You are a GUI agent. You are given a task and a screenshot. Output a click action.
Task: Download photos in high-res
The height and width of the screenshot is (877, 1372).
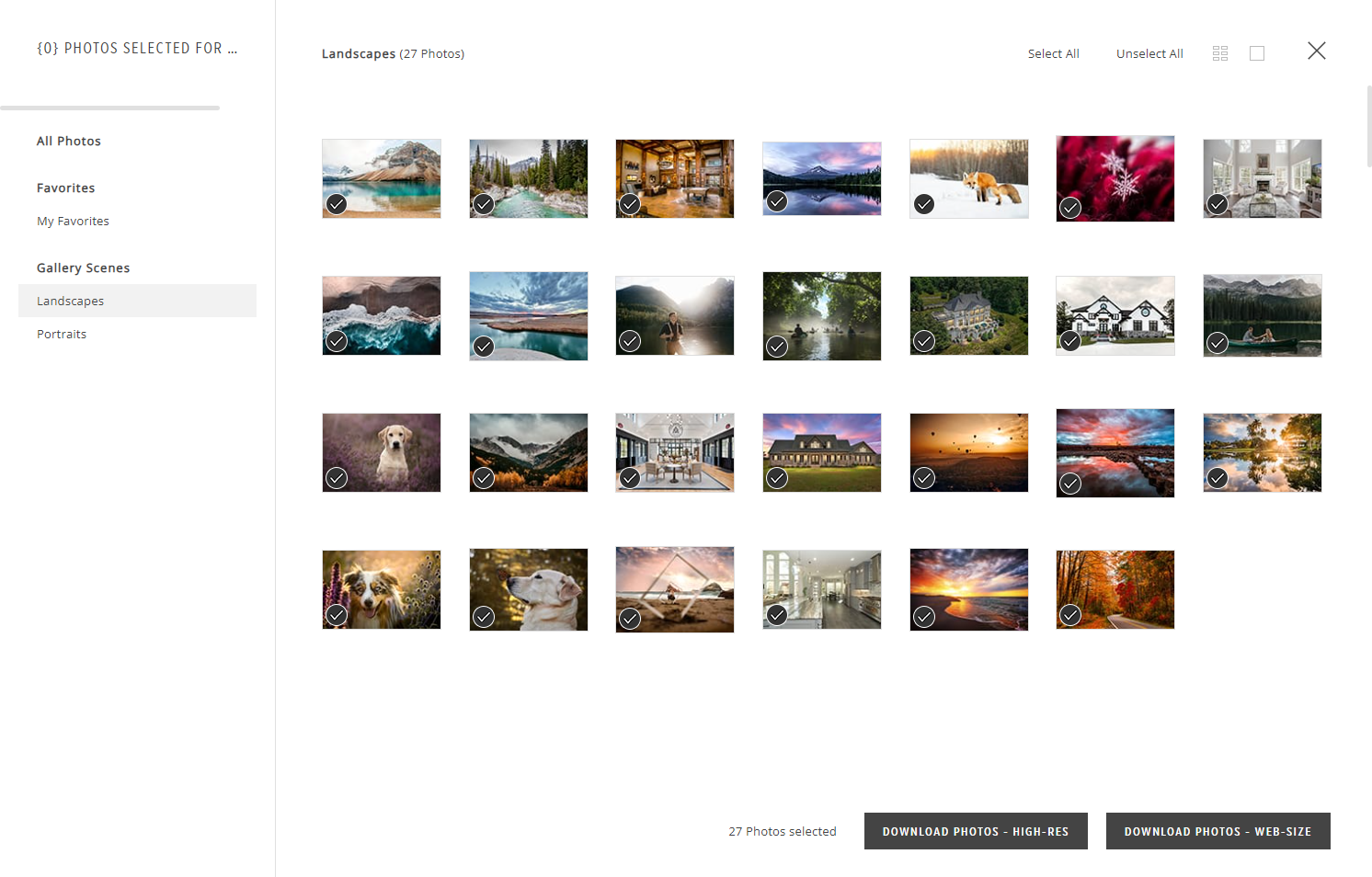point(976,831)
